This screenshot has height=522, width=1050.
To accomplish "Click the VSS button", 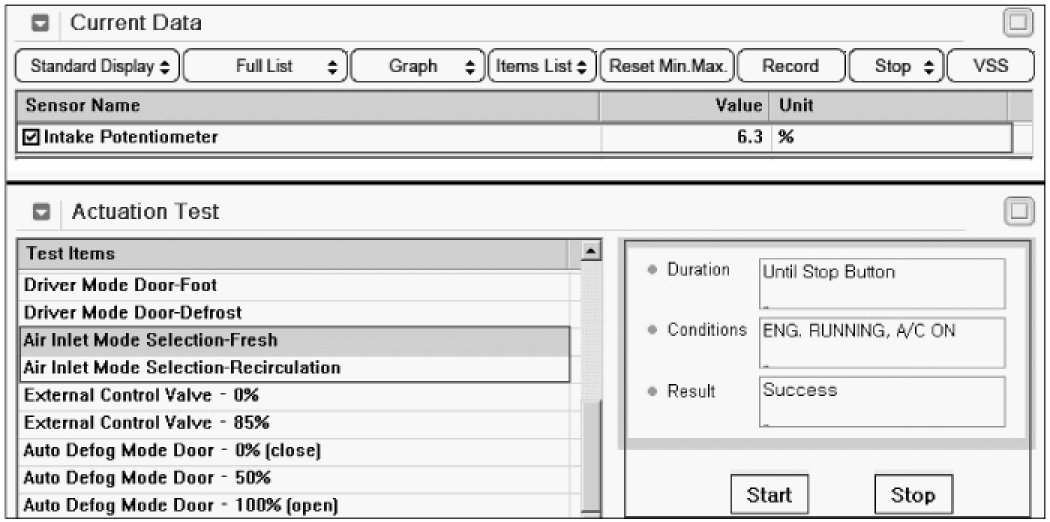I will (x=990, y=67).
